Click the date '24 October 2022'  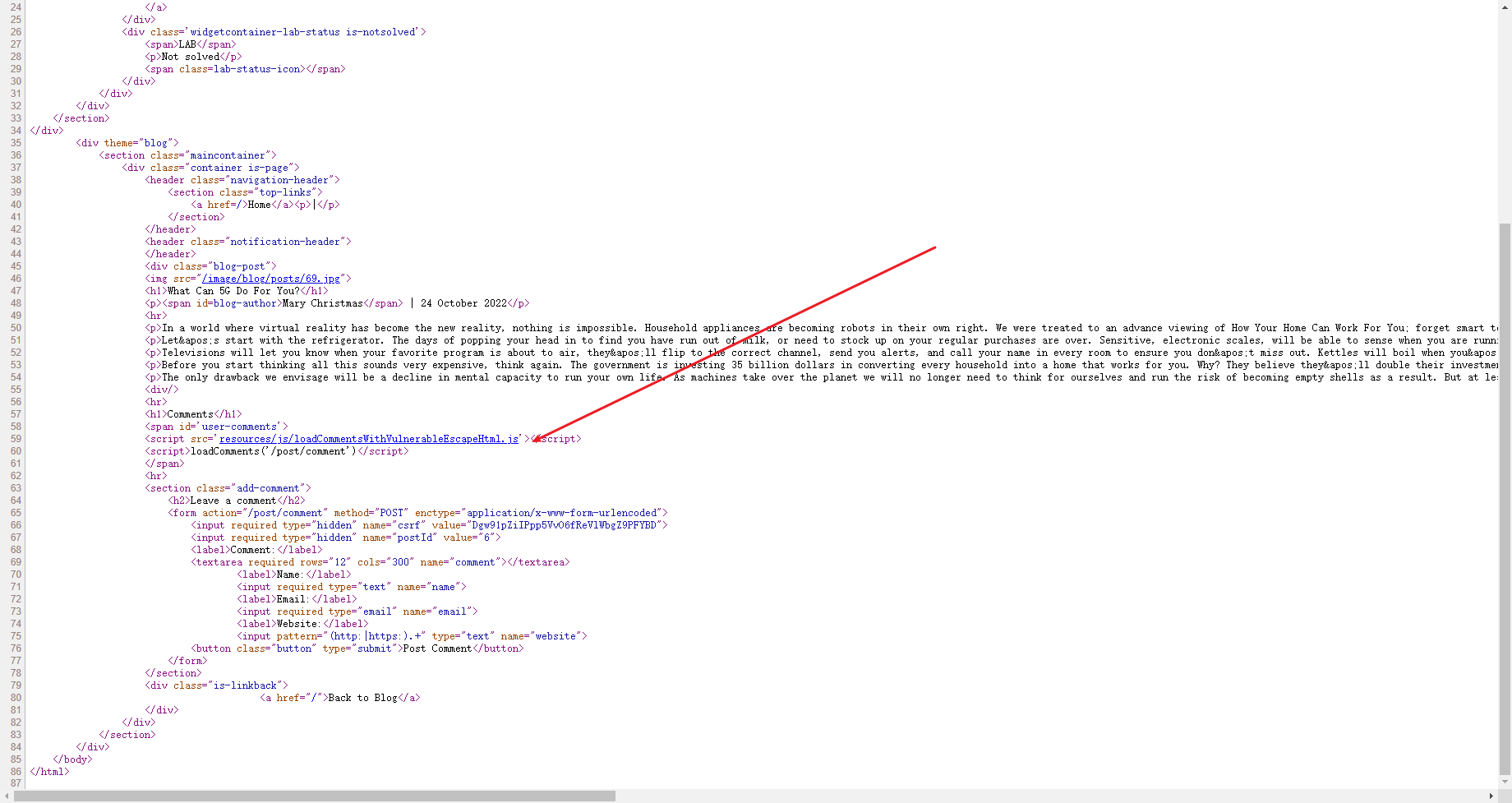(x=463, y=303)
